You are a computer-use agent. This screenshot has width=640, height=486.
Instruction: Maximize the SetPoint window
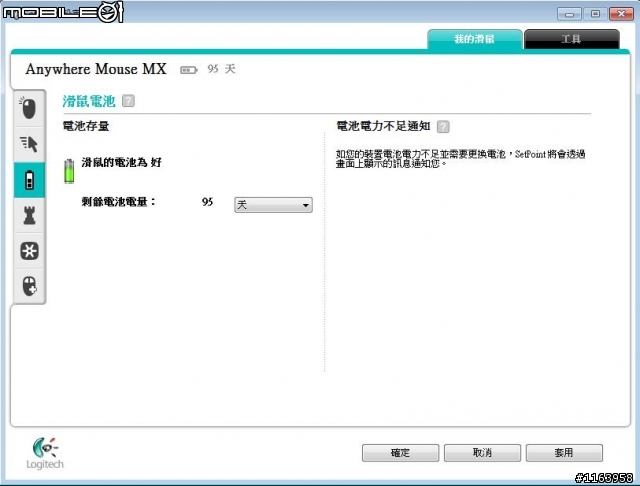[595, 14]
